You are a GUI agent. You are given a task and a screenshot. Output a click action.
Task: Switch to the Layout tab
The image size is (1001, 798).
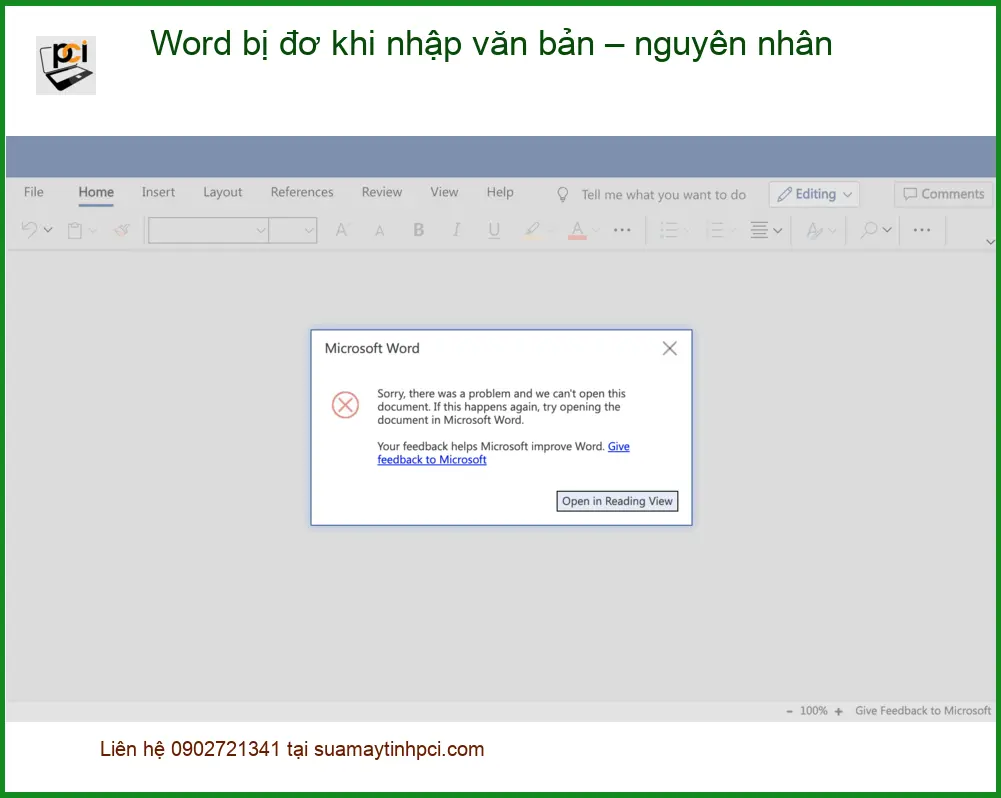point(223,193)
